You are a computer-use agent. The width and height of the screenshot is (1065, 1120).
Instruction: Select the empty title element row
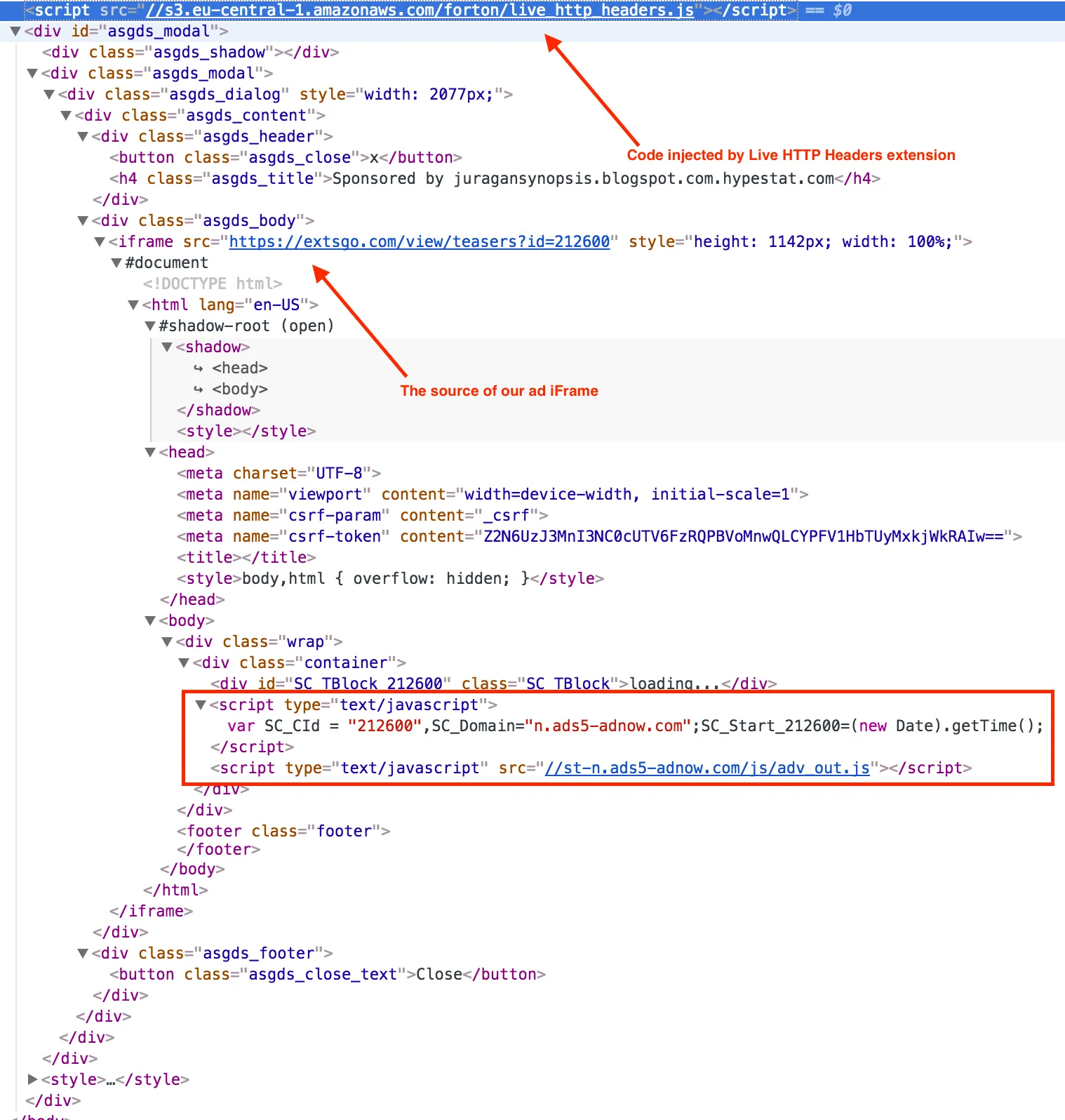[x=246, y=558]
